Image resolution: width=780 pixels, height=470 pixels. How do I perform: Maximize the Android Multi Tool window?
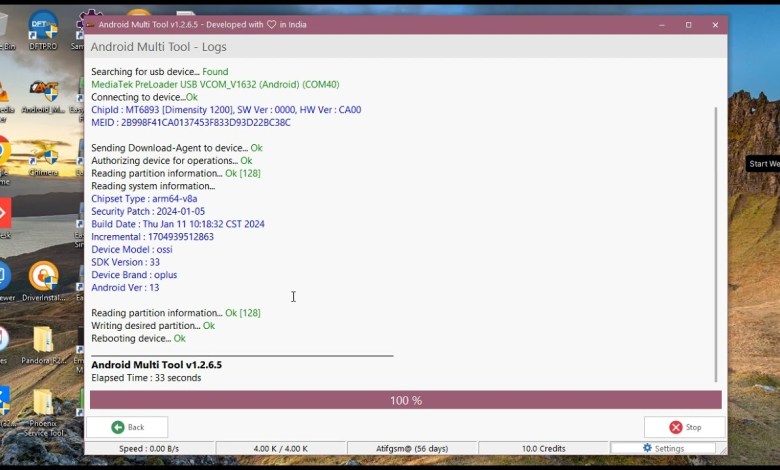pyautogui.click(x=688, y=24)
